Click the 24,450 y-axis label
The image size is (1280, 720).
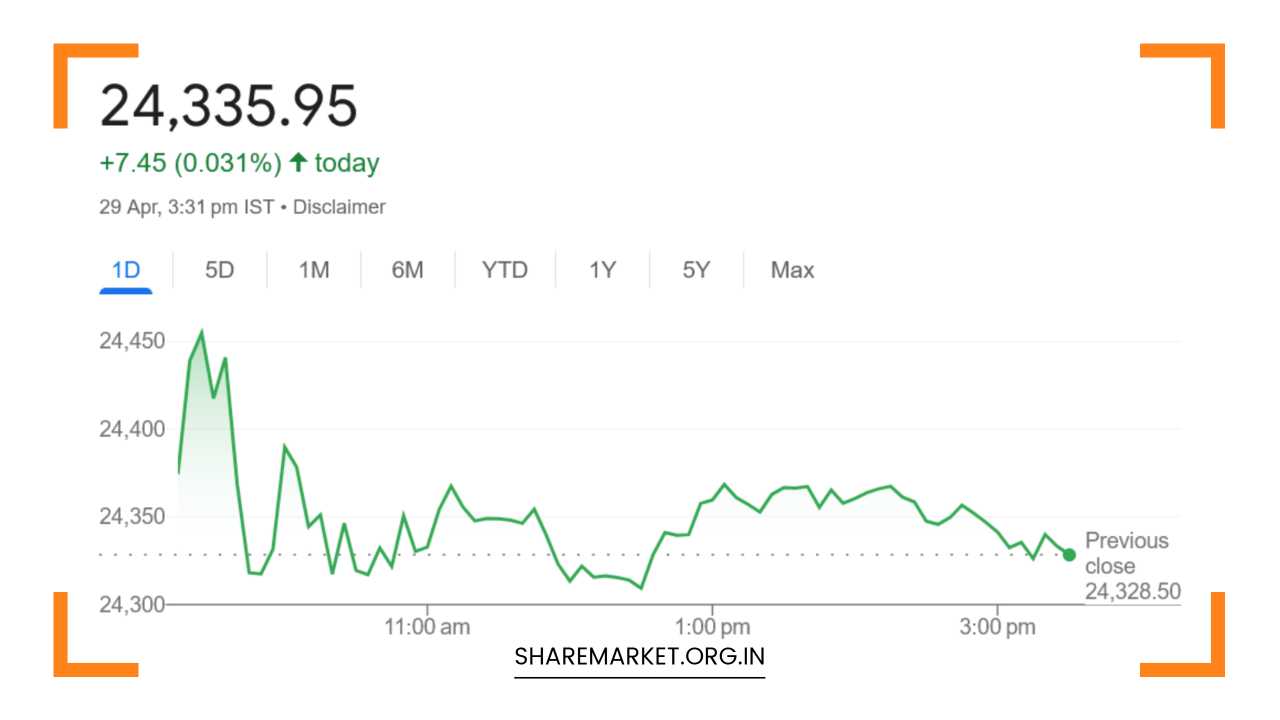(131, 341)
